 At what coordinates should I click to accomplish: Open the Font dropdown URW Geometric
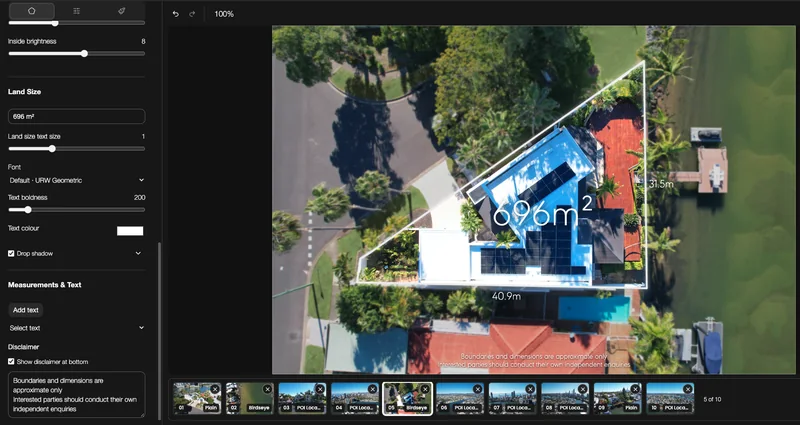[77, 180]
